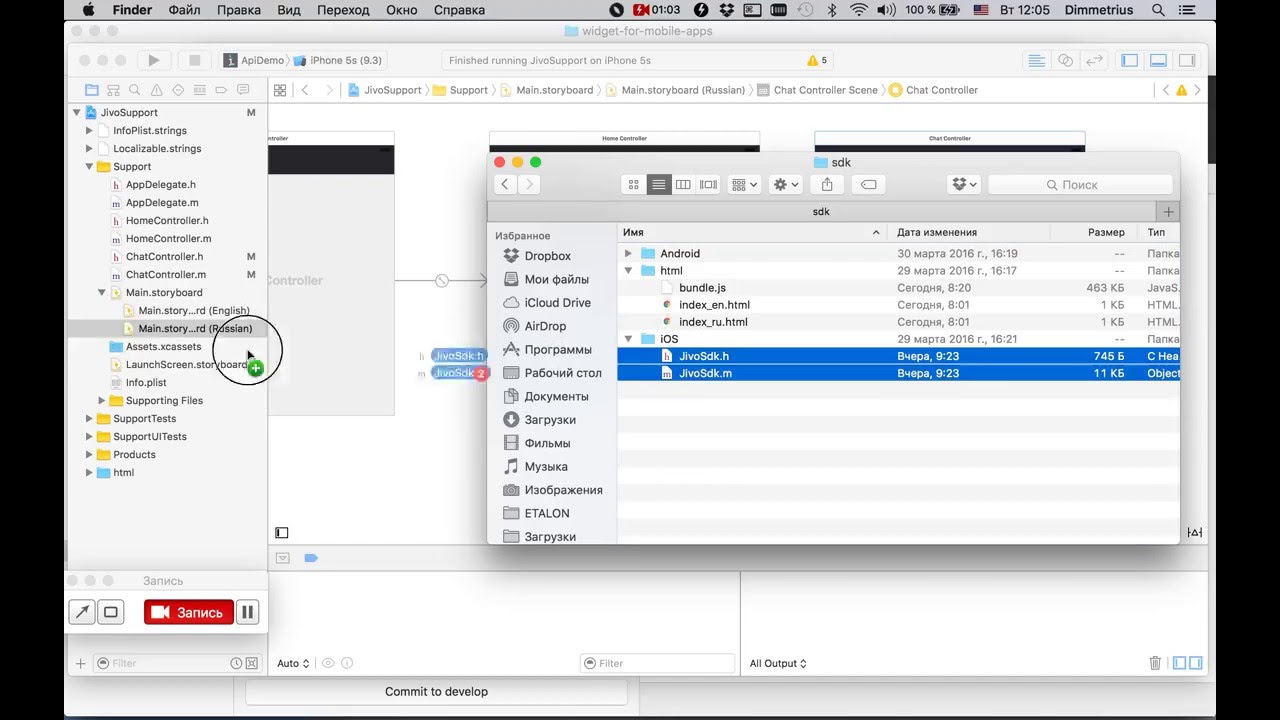
Task: Open the All Output dropdown
Action: click(778, 663)
